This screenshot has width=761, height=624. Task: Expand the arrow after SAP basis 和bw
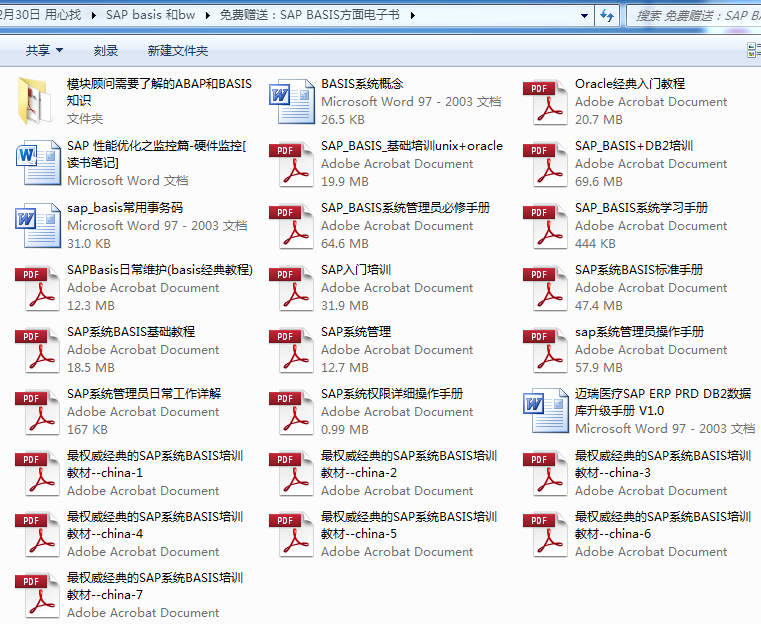point(208,16)
